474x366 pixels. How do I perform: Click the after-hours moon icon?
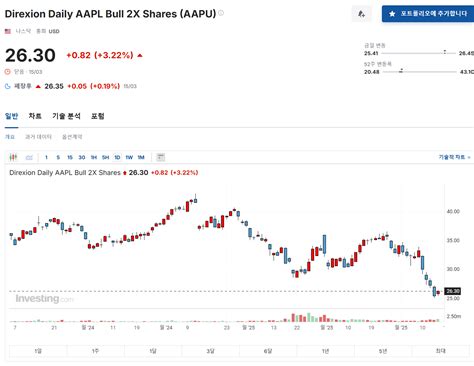pyautogui.click(x=8, y=86)
